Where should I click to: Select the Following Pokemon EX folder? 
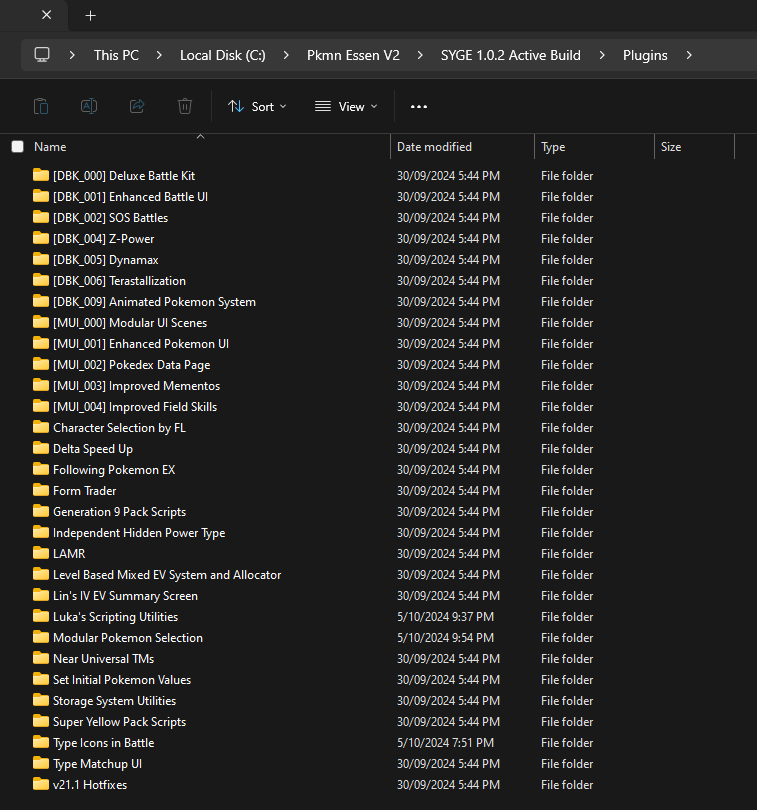[x=114, y=470]
